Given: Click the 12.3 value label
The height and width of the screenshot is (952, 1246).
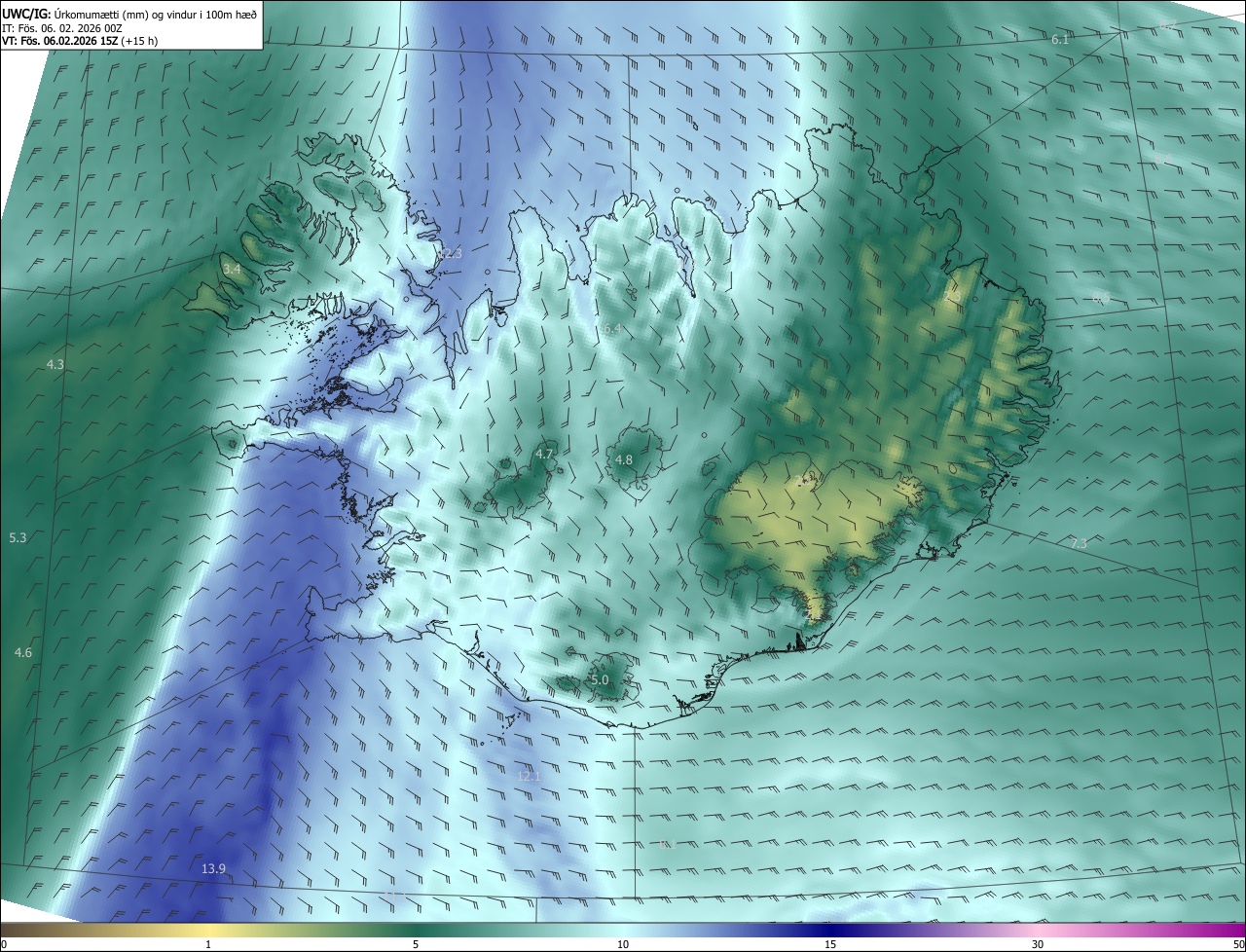Looking at the screenshot, I should [x=451, y=253].
